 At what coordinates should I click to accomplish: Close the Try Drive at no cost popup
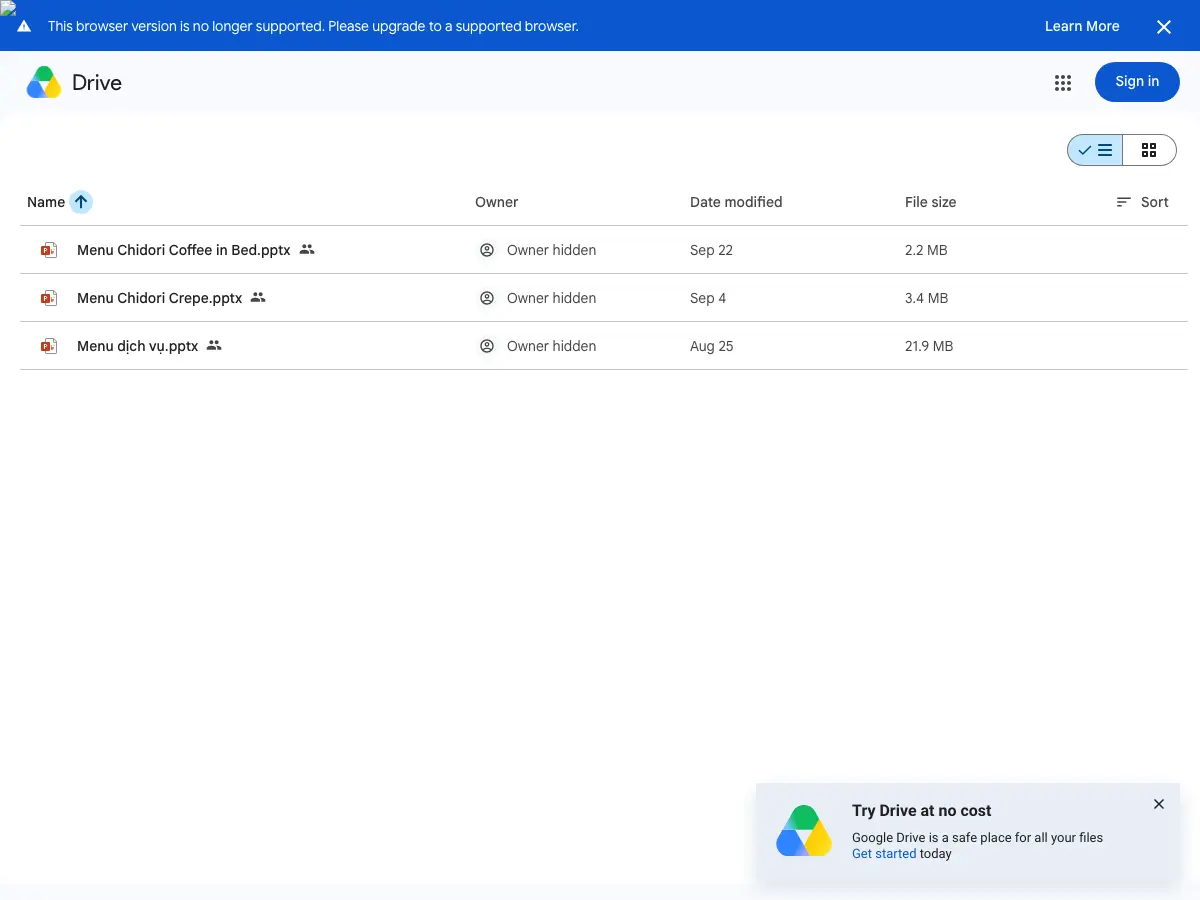[1159, 804]
